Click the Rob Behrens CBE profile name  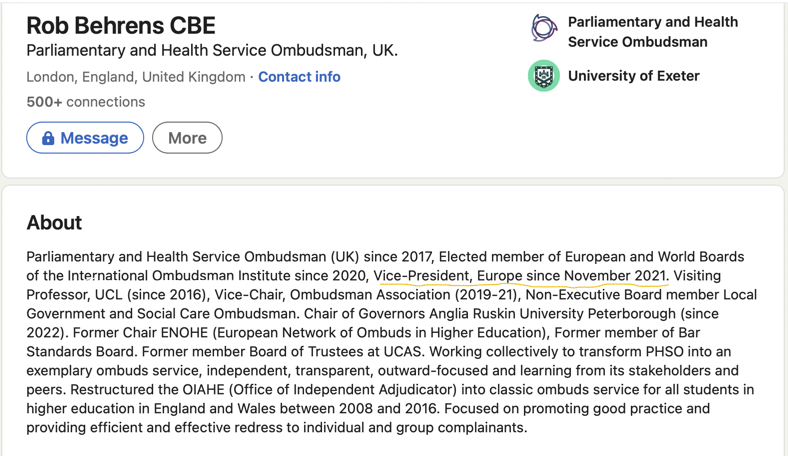point(121,25)
